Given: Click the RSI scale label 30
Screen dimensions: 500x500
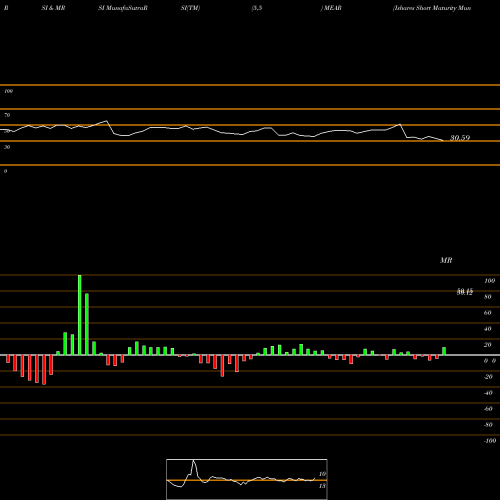Looking at the screenshot, I should [x=7, y=147].
